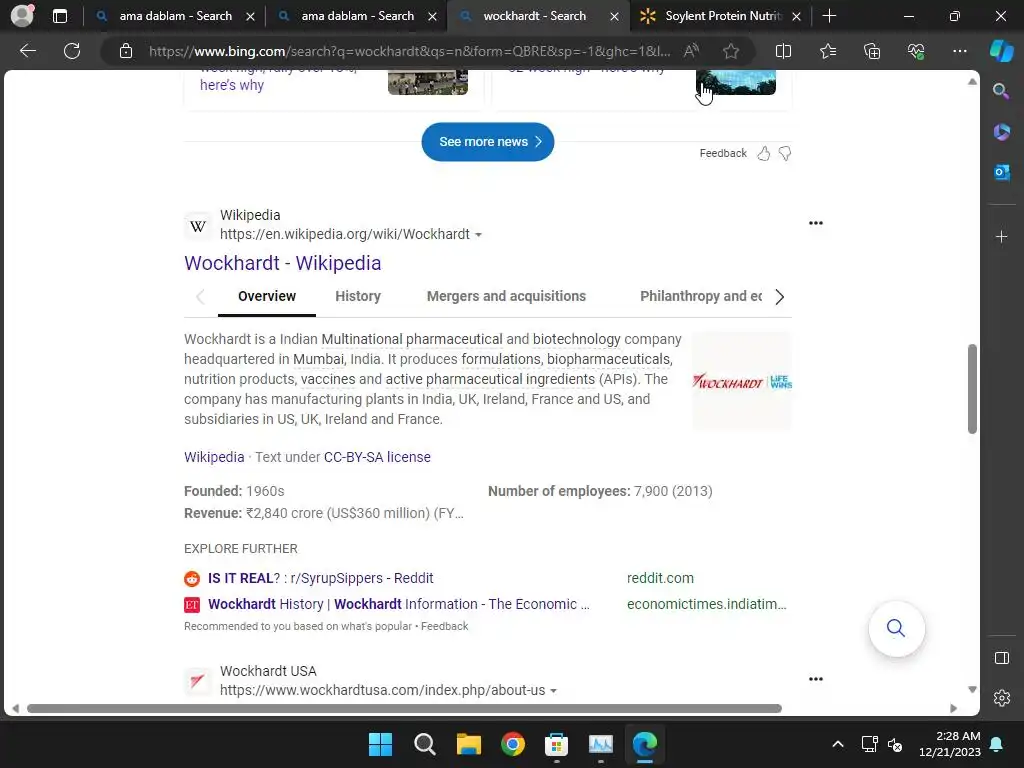Open taskbar Search
1024x768 pixels.
(424, 744)
